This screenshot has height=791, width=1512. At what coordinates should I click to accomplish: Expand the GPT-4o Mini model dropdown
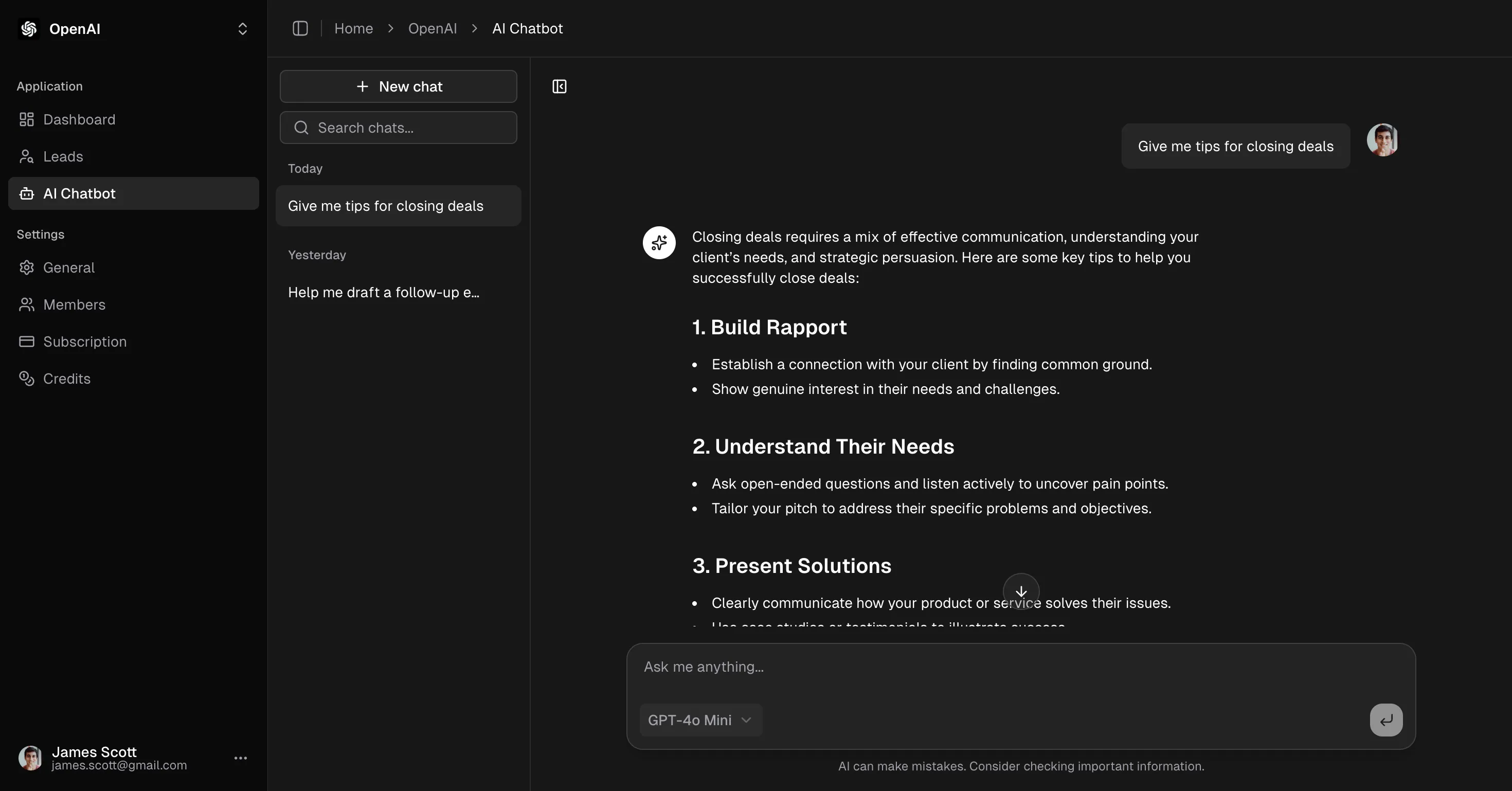pyautogui.click(x=700, y=720)
